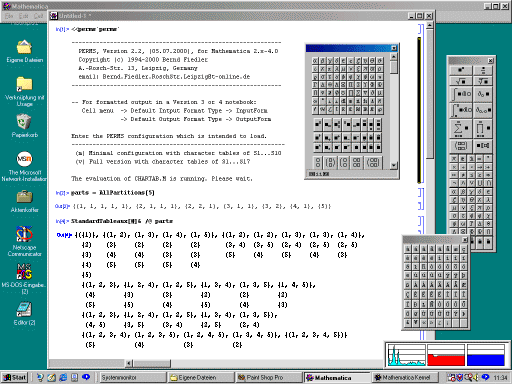Viewport: 512px width, 384px height.
Task: Insert the definite integral template with limits
Action: point(461,110)
